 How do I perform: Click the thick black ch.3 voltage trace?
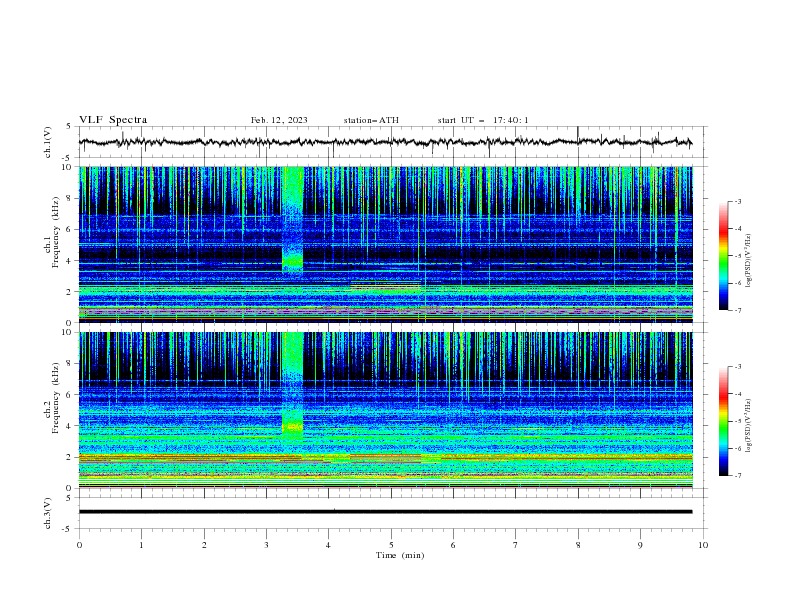pyautogui.click(x=385, y=512)
